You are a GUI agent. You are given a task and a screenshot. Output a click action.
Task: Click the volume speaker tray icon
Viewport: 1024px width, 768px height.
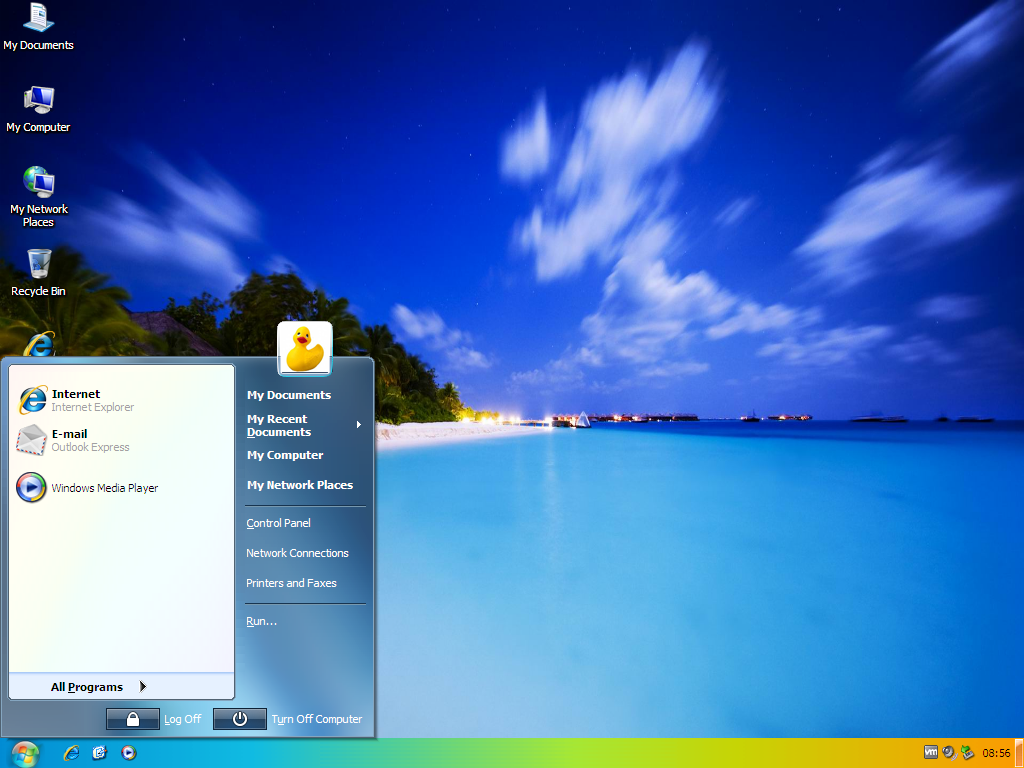coord(949,752)
